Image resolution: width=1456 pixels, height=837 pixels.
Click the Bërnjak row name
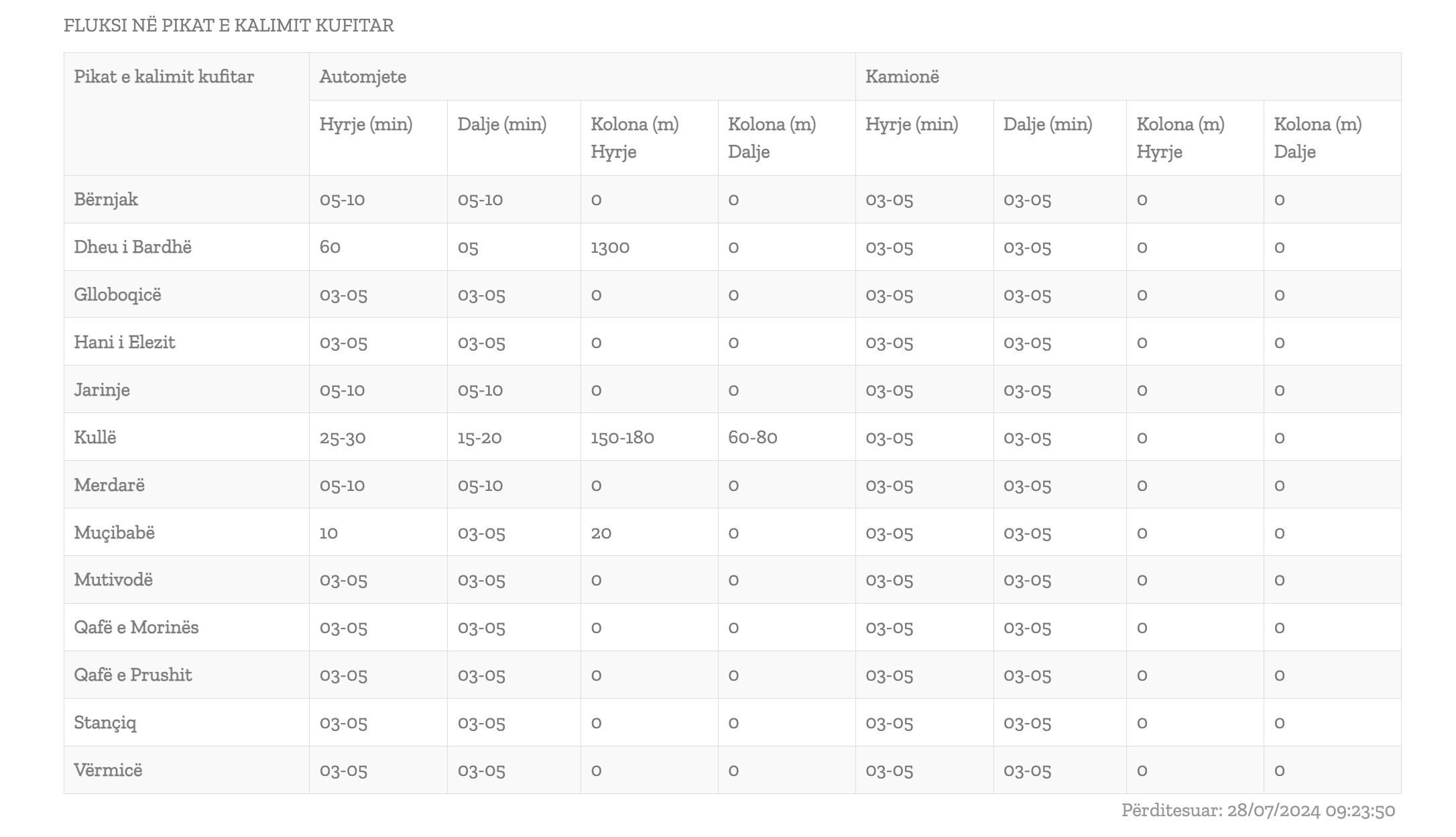pos(106,199)
